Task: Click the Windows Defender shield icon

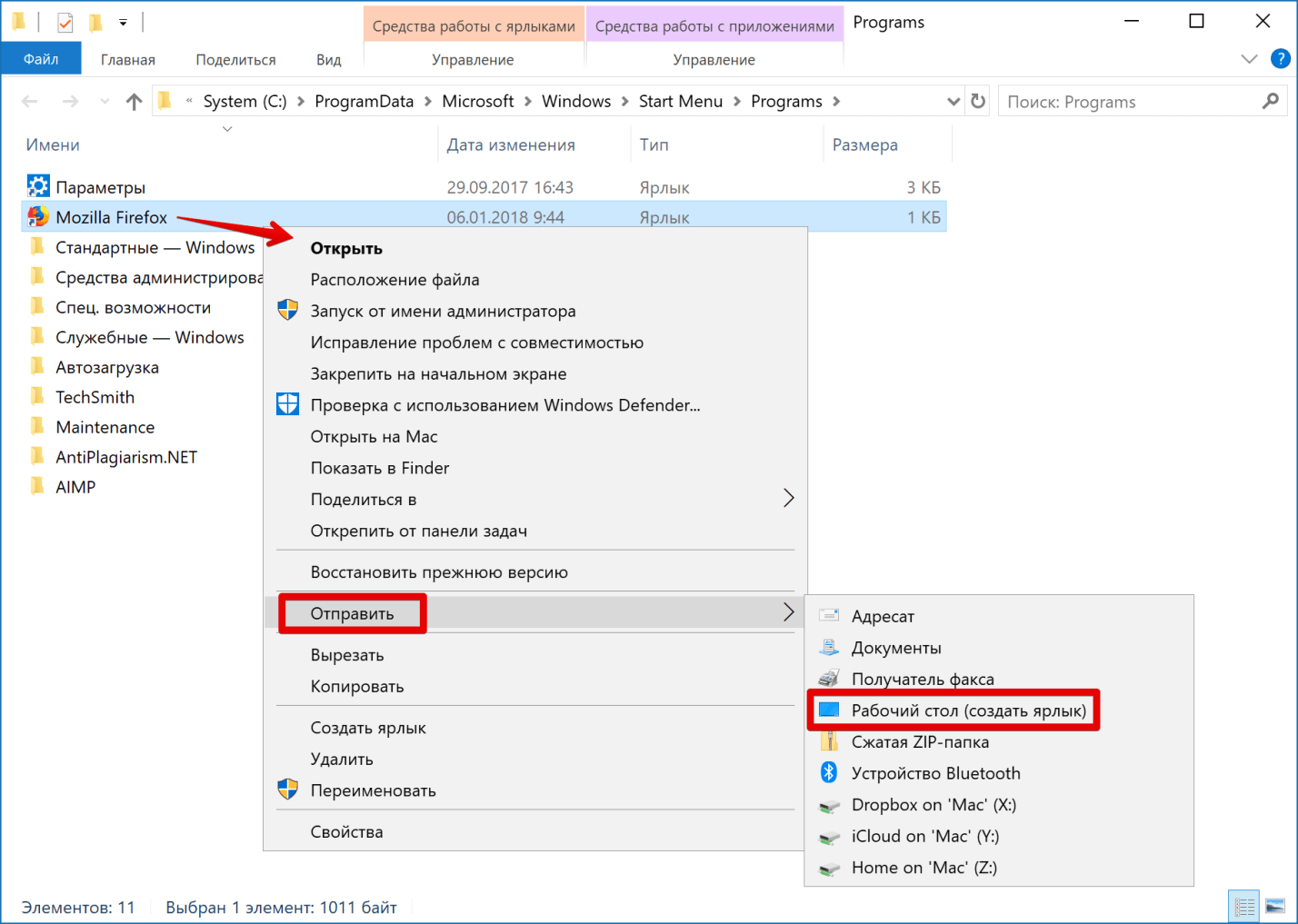Action: [x=287, y=404]
